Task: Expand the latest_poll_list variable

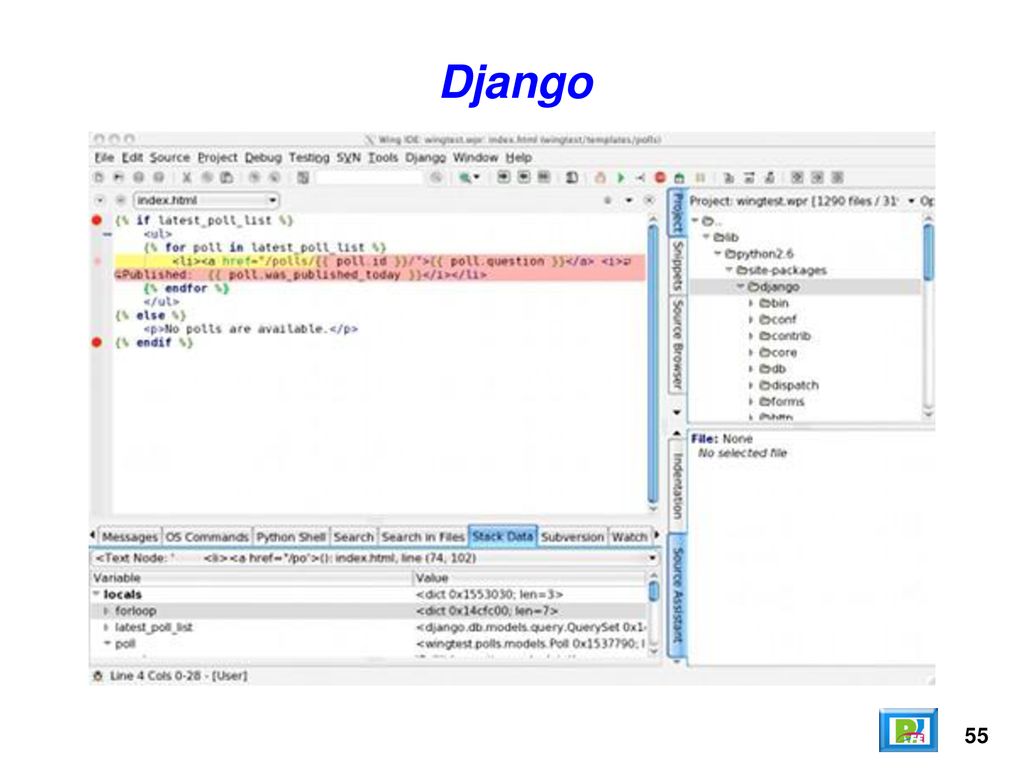Action: tap(106, 627)
